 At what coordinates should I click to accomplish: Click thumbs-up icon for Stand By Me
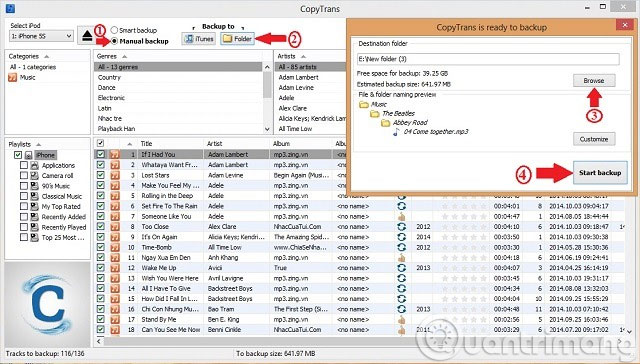click(x=402, y=319)
